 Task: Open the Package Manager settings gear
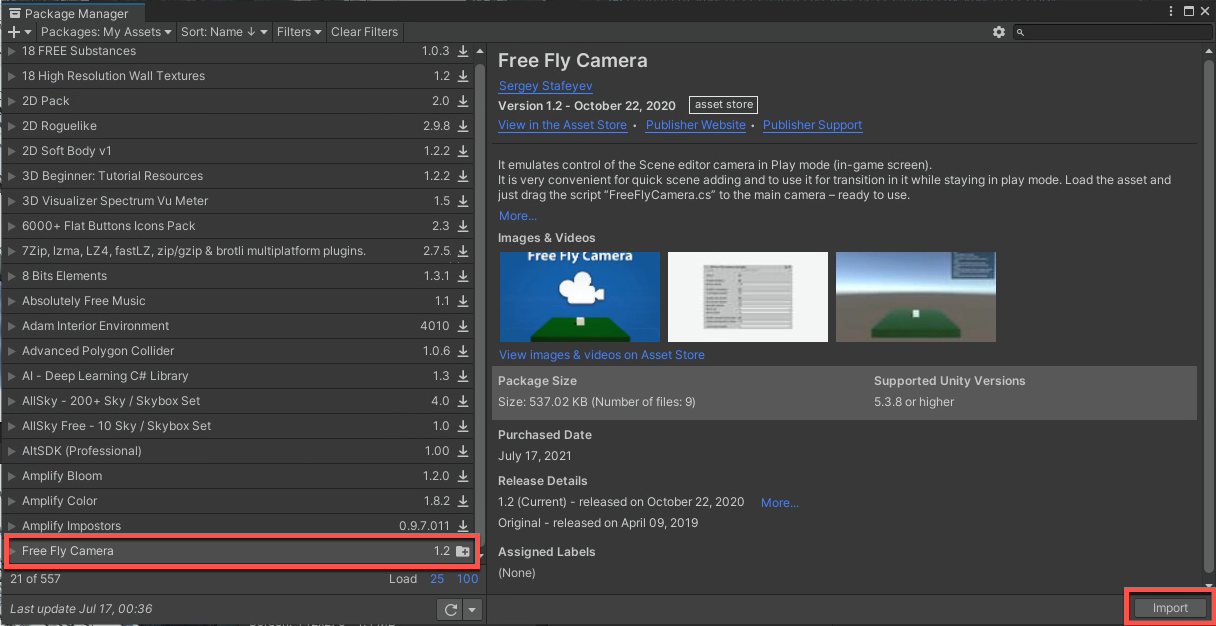[998, 31]
